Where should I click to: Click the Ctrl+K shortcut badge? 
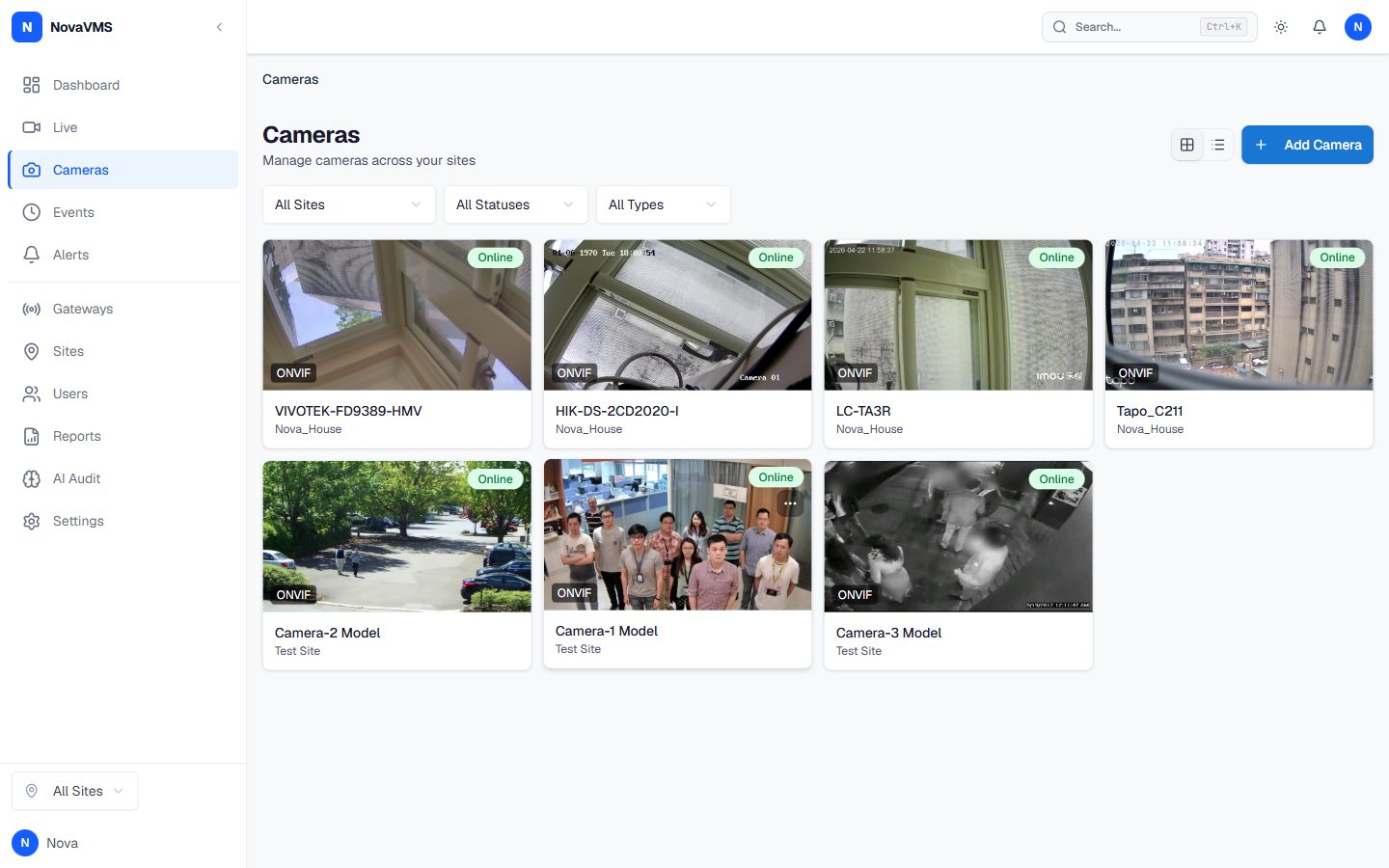coord(1224,27)
